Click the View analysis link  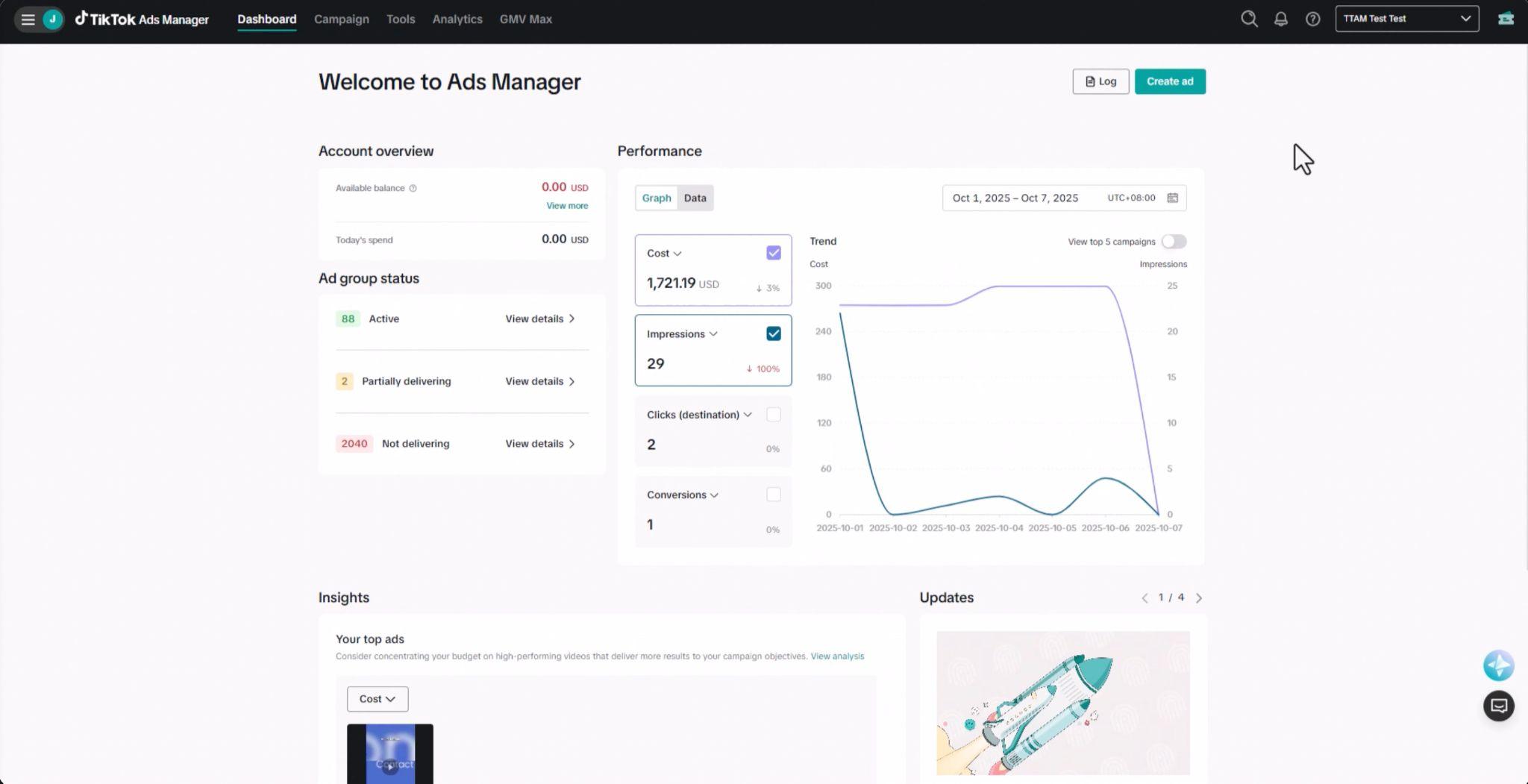[837, 656]
